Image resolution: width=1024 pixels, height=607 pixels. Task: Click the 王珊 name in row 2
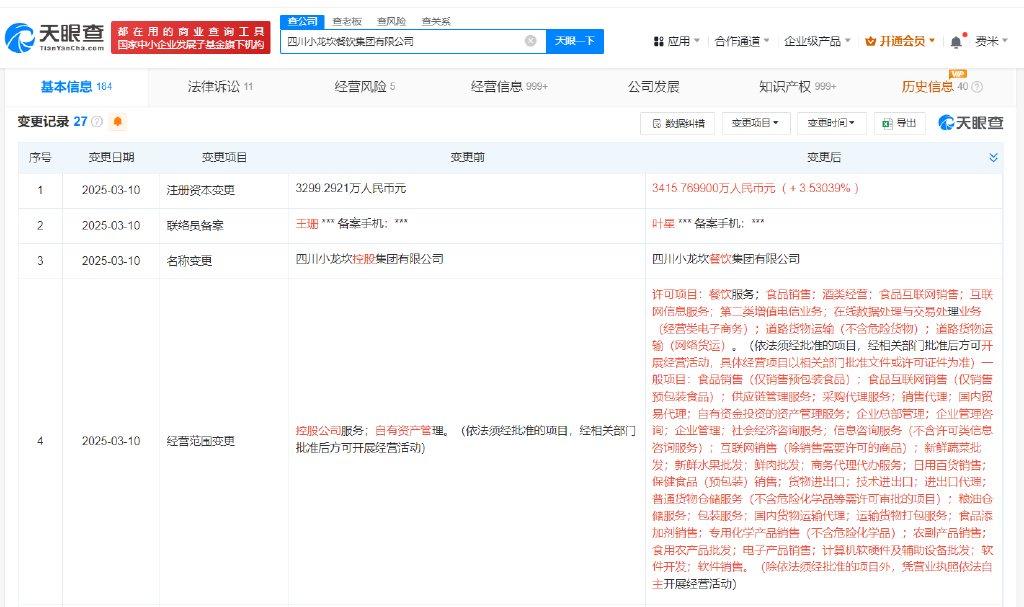[x=307, y=223]
